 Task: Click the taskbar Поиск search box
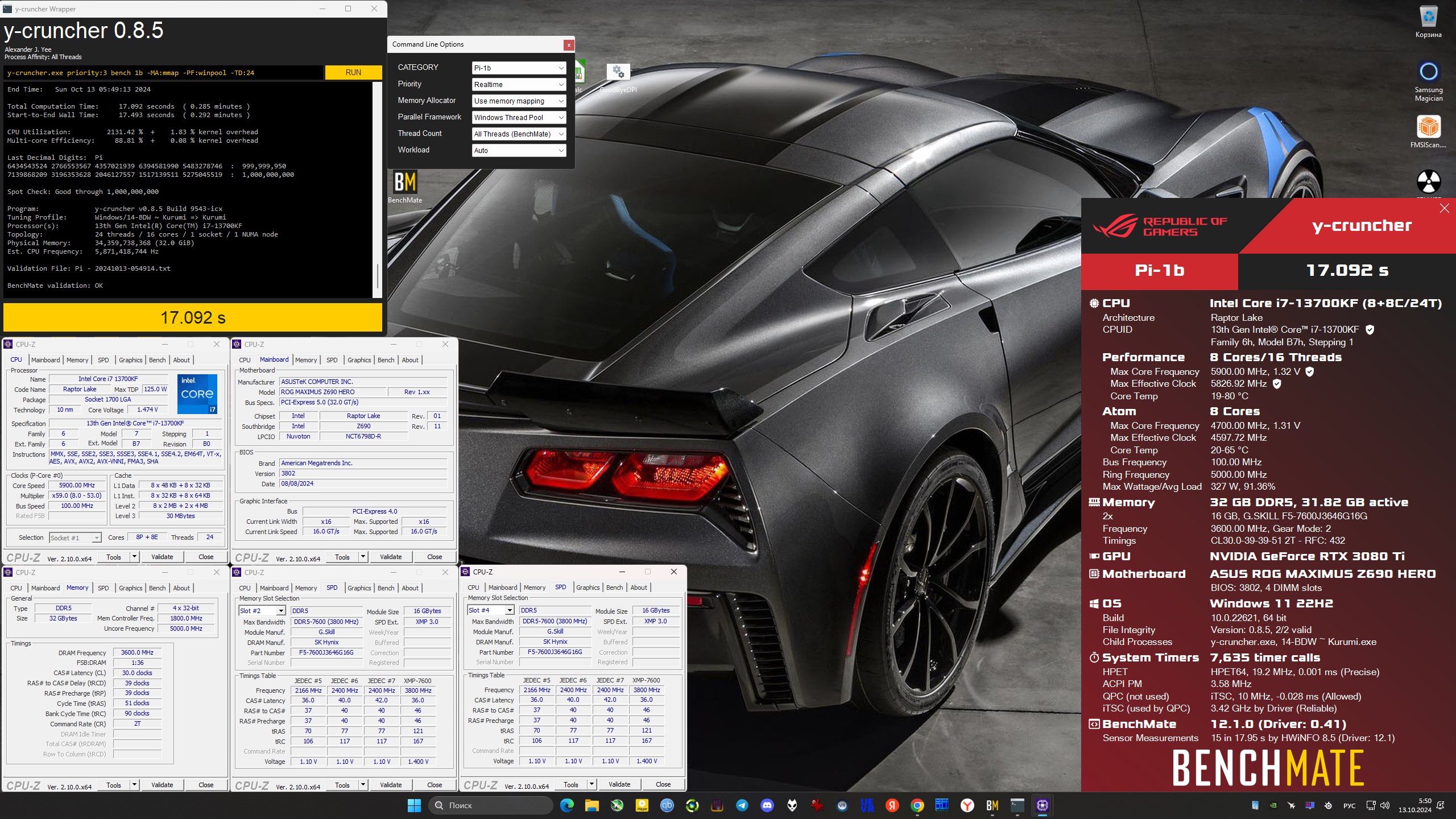pos(490,805)
